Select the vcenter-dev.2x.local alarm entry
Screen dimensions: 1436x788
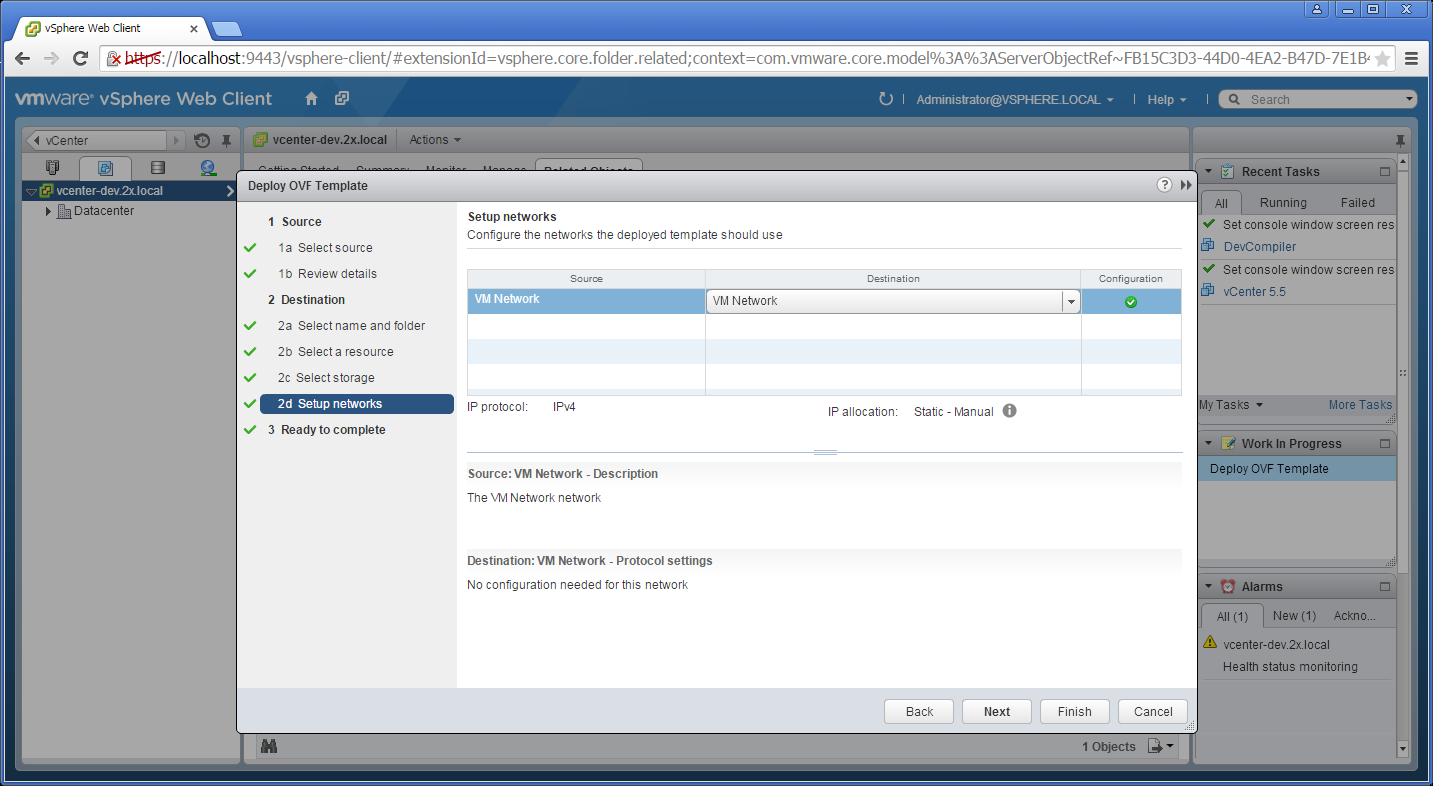(1276, 645)
